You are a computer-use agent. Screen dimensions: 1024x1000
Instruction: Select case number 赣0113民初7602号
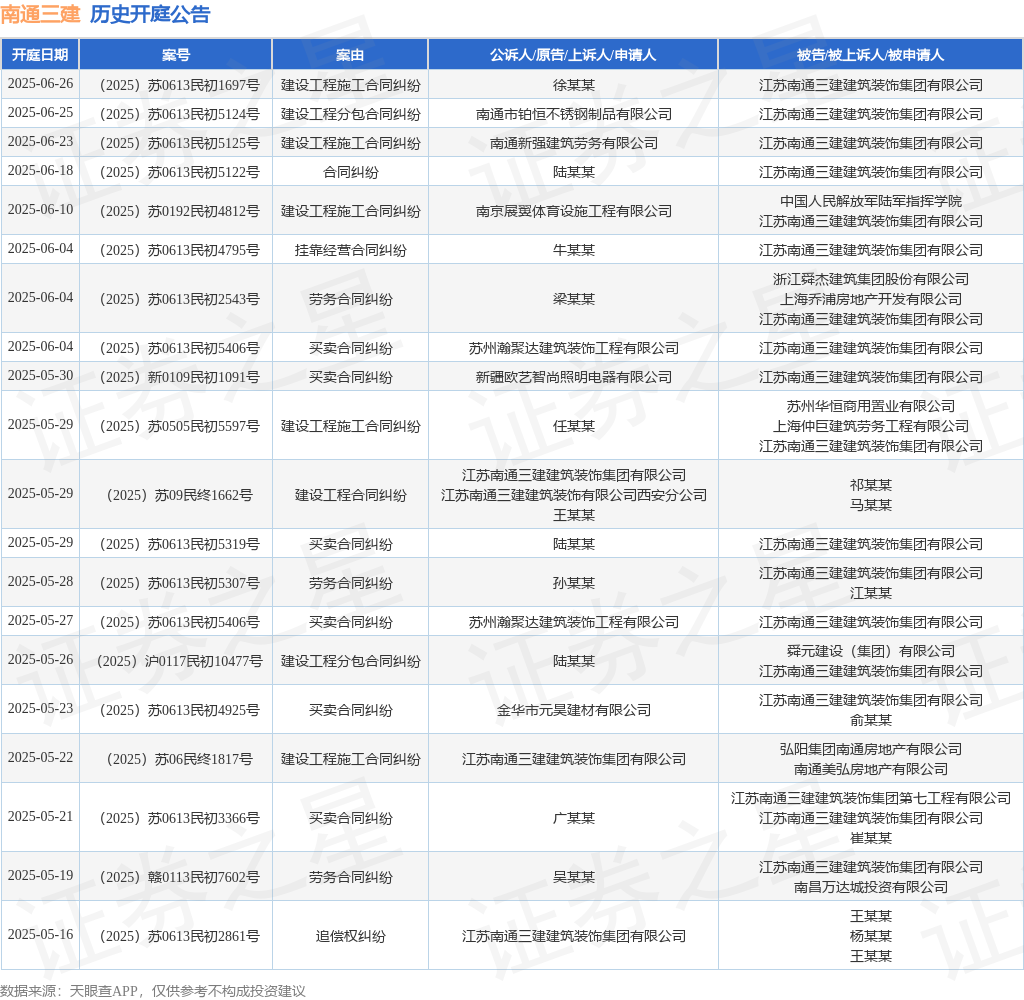pyautogui.click(x=180, y=877)
